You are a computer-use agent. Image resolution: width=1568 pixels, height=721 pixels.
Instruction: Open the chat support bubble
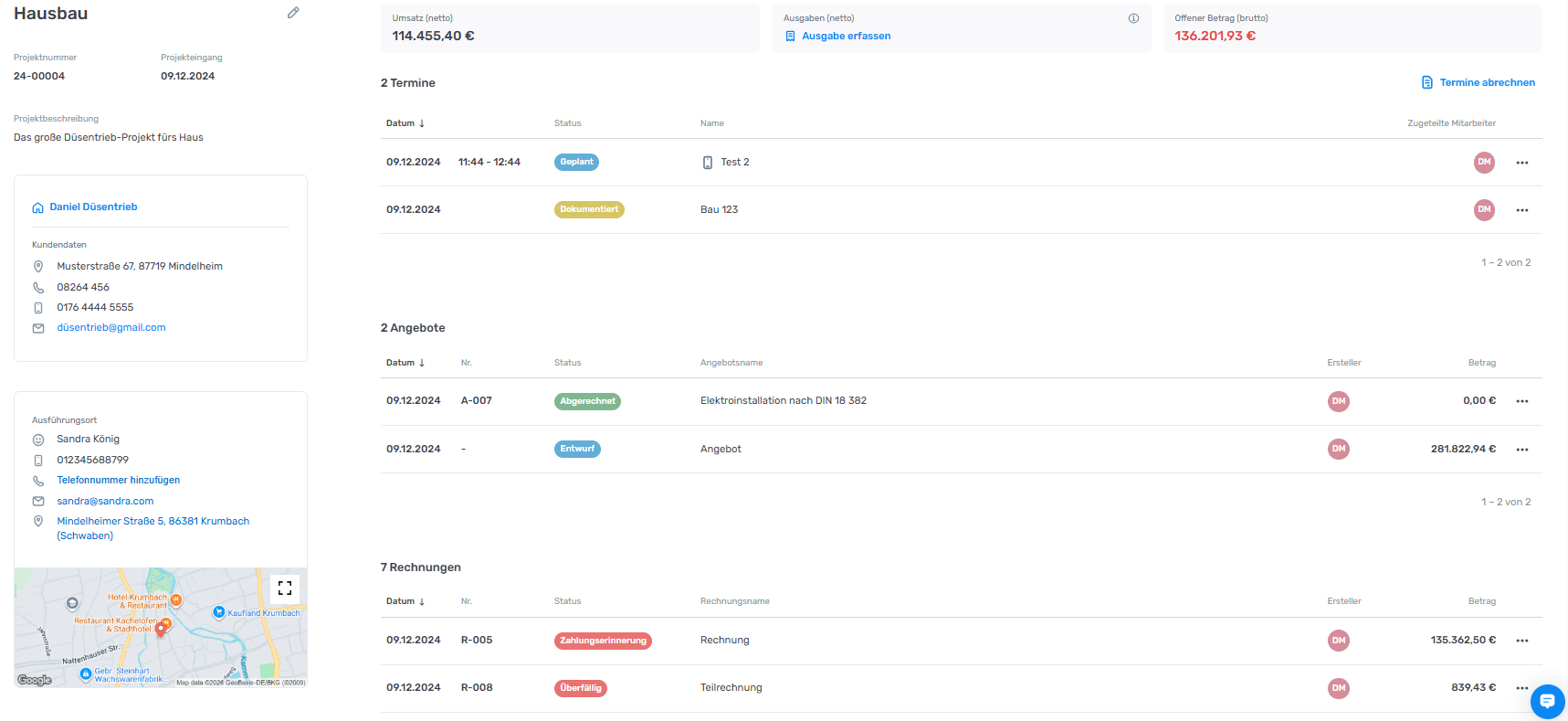pyautogui.click(x=1547, y=701)
